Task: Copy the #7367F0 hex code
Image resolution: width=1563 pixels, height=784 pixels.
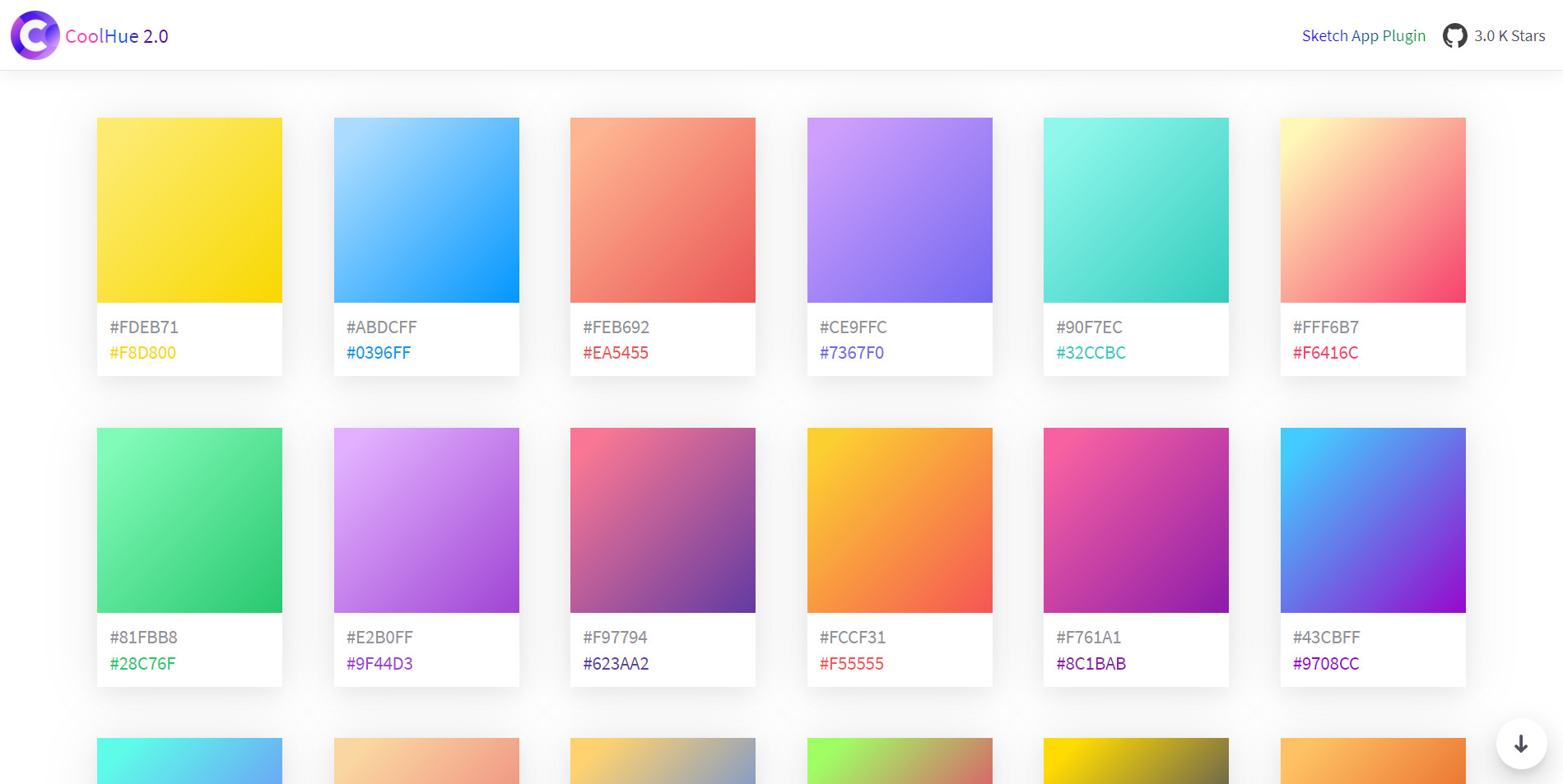Action: tap(852, 353)
